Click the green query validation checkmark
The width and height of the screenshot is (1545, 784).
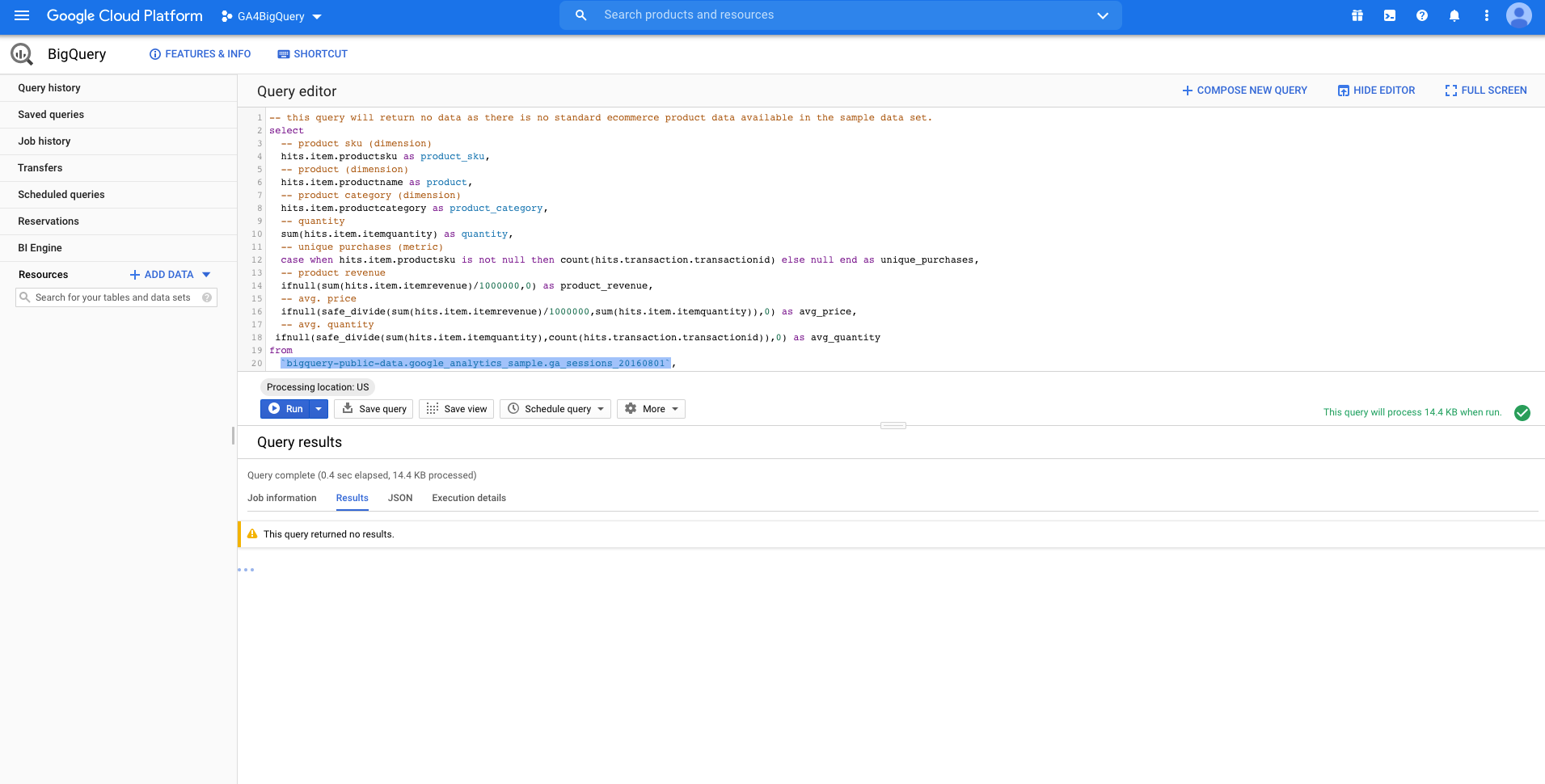click(x=1522, y=413)
